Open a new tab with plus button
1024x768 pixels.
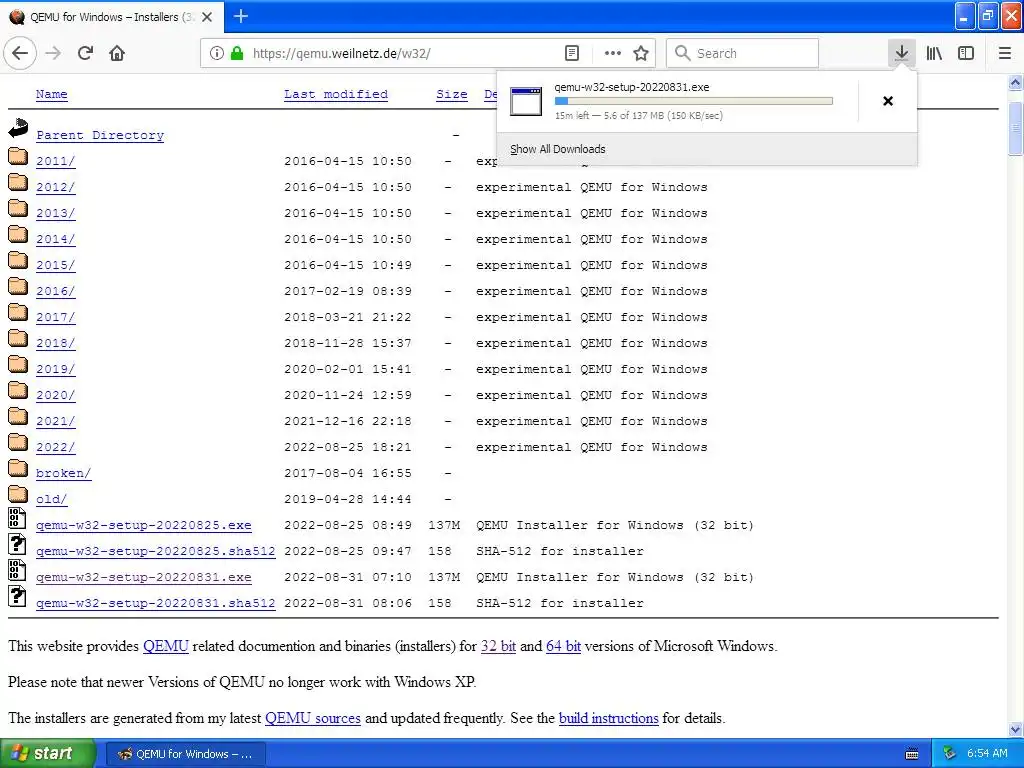click(x=241, y=16)
